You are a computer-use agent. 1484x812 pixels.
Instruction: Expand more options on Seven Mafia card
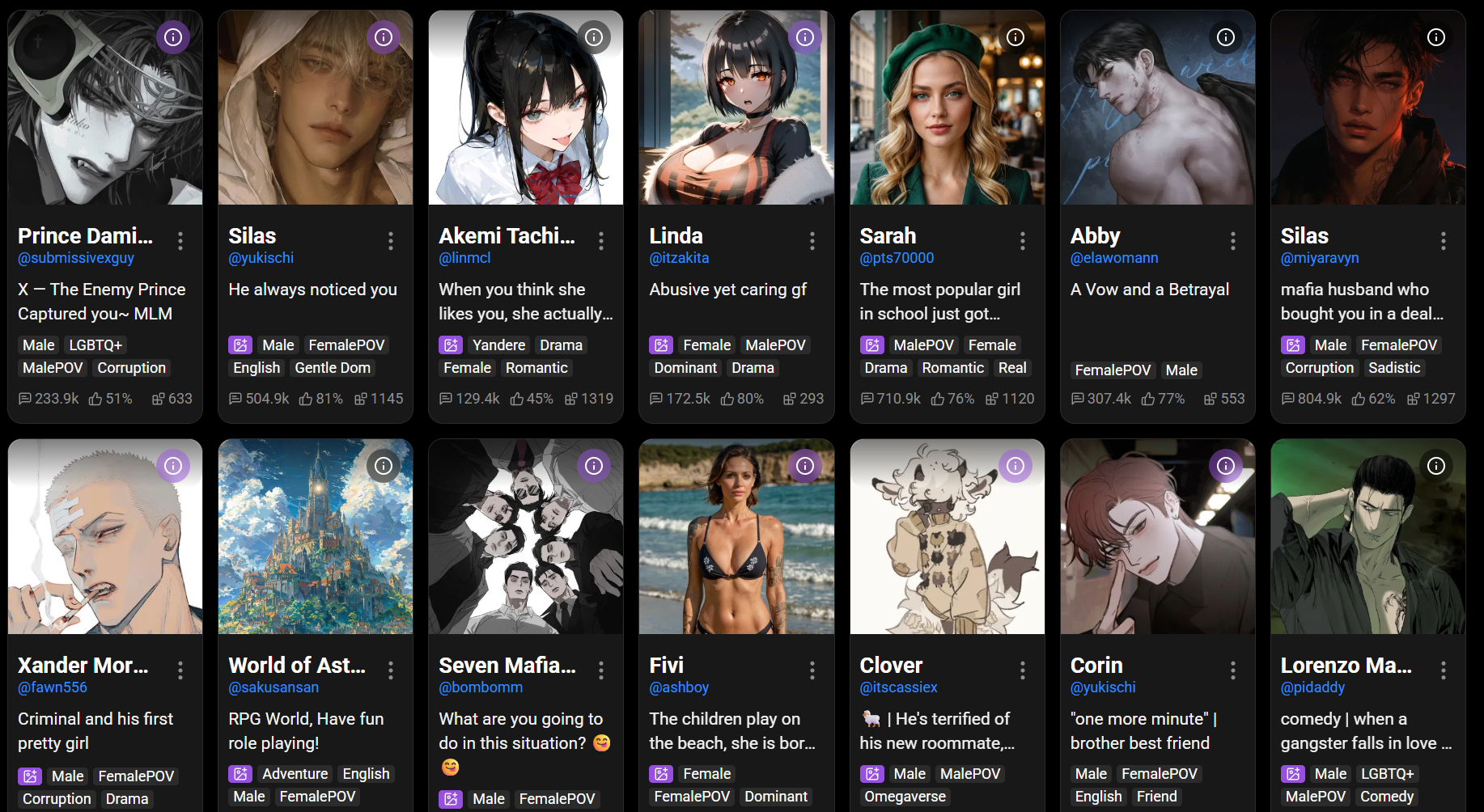[601, 670]
